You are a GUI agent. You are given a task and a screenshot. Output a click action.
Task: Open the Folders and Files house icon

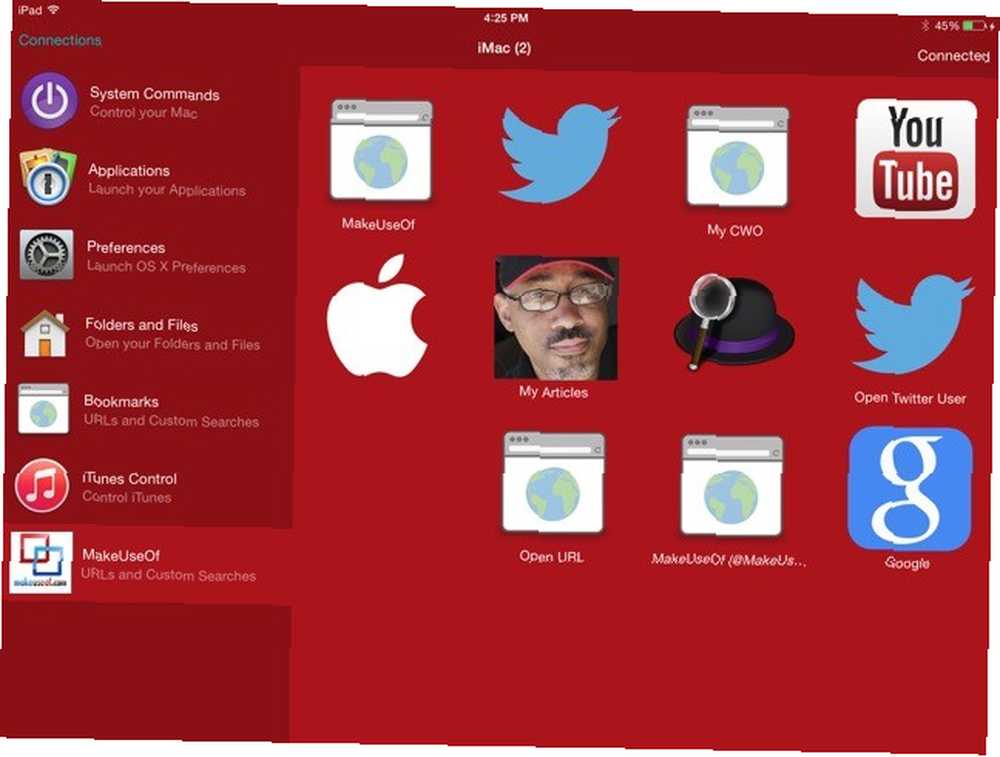pos(45,333)
